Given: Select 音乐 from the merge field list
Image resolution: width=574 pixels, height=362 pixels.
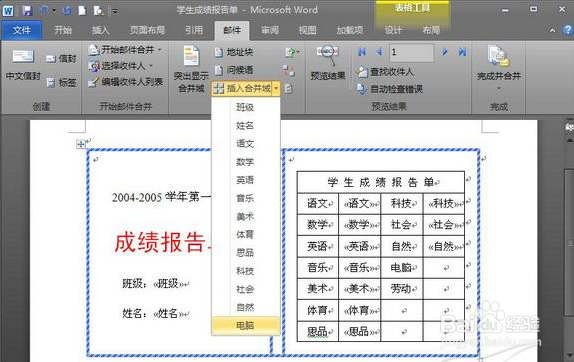Looking at the screenshot, I should (x=245, y=198).
